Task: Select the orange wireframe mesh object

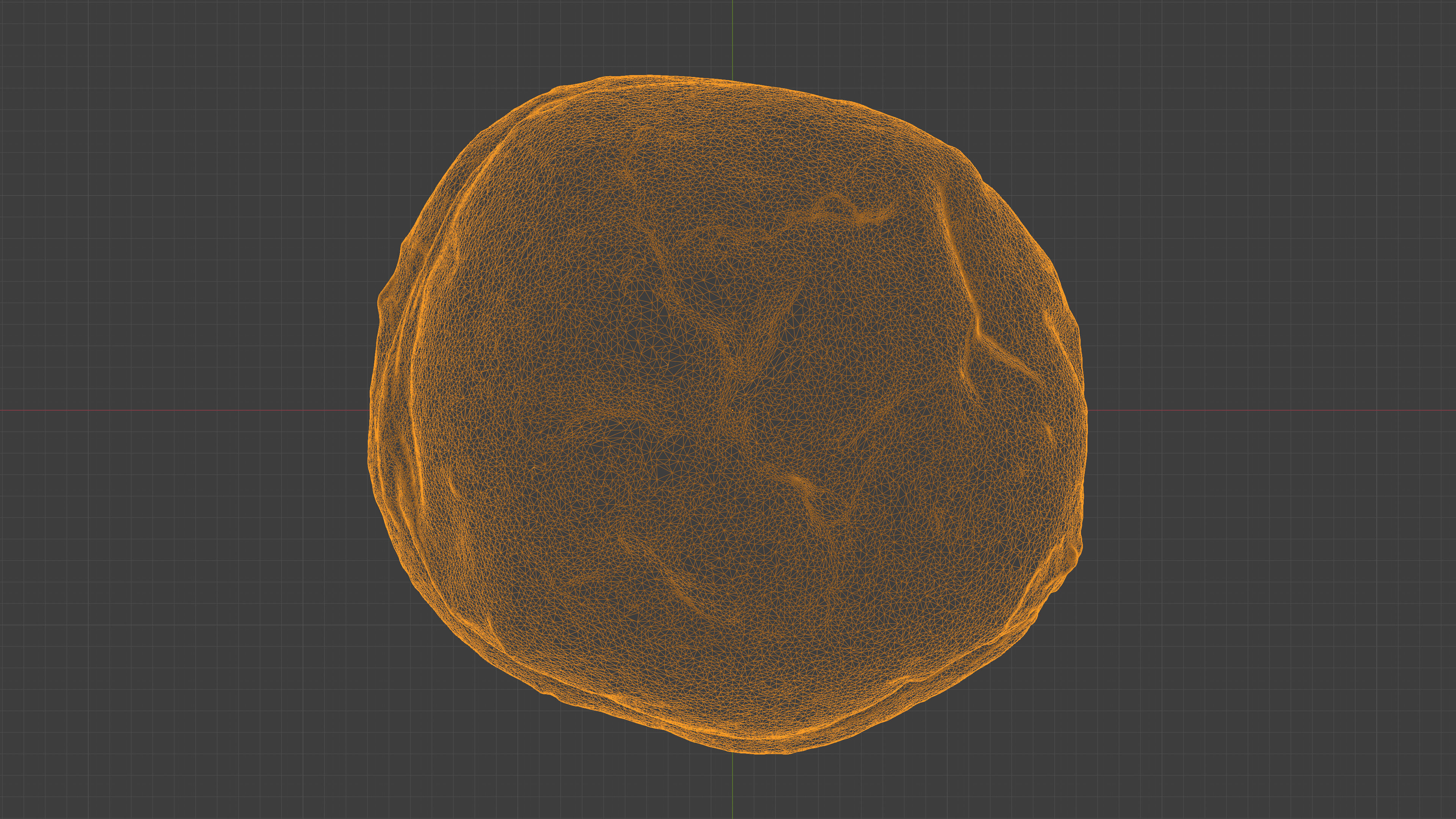Action: tap(728, 414)
